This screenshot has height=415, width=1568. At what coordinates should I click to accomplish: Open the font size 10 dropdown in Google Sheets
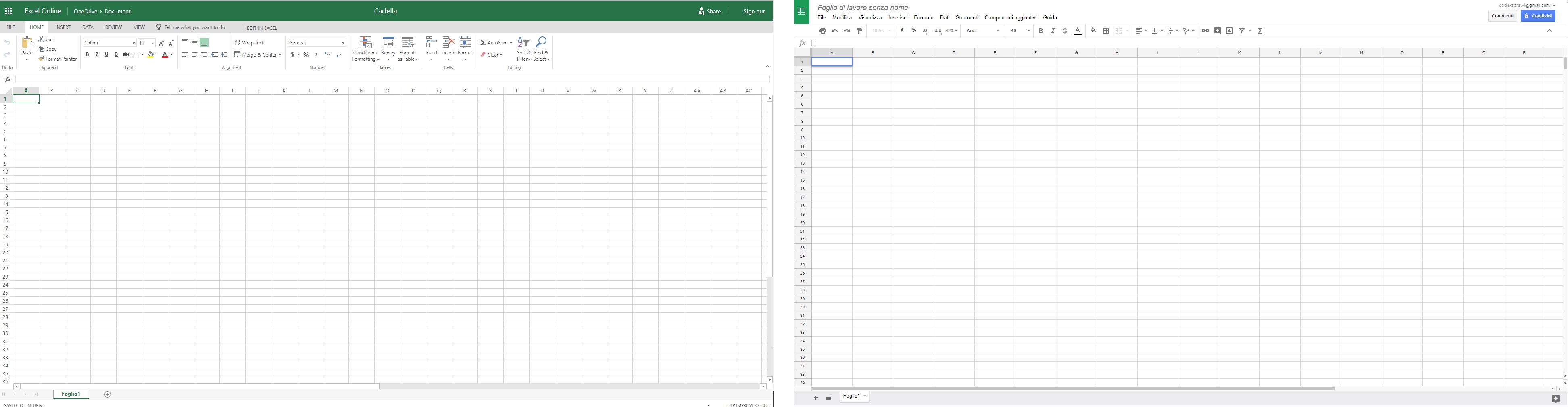[x=1021, y=30]
